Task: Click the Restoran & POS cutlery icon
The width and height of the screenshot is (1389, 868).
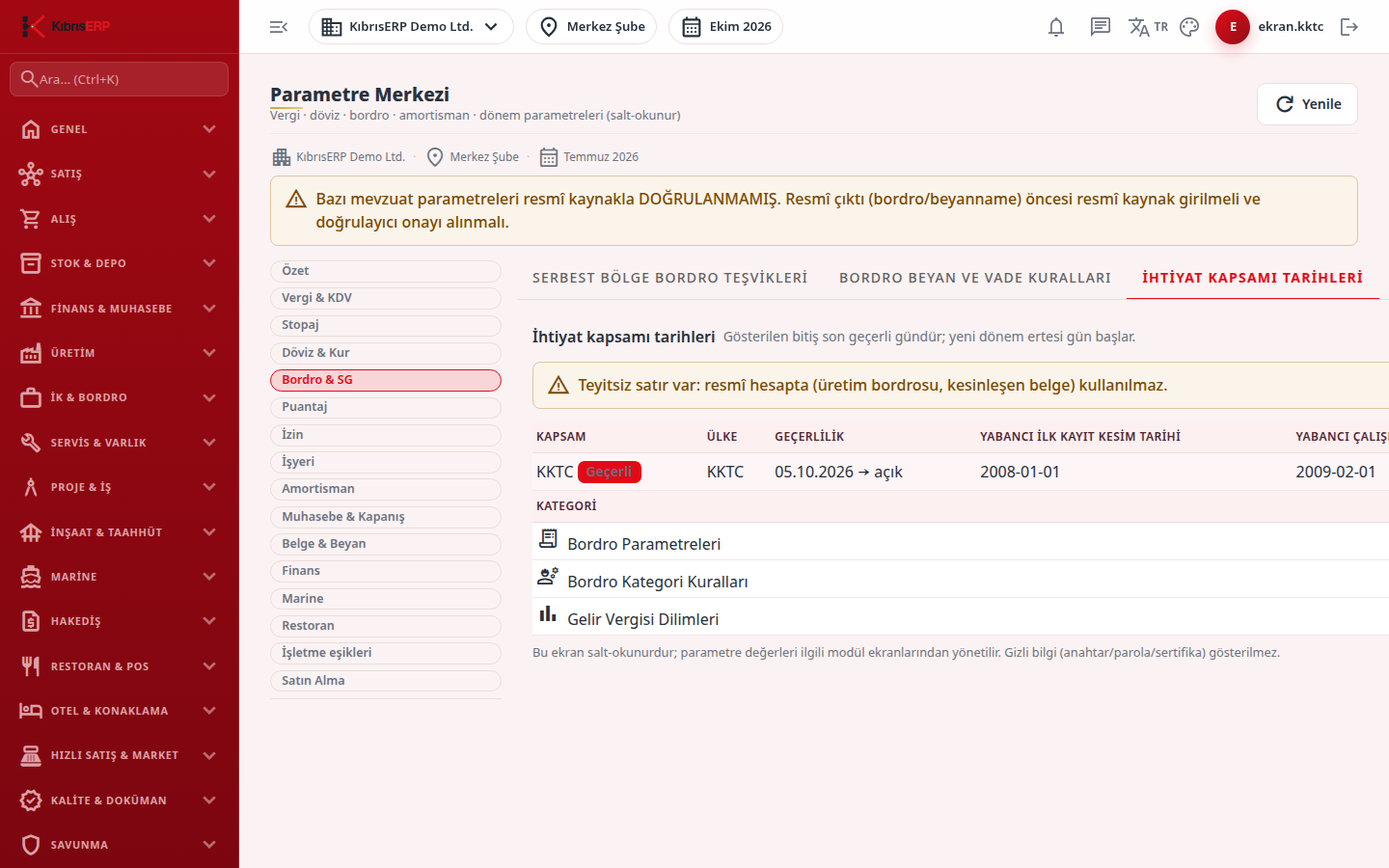Action: tap(31, 666)
